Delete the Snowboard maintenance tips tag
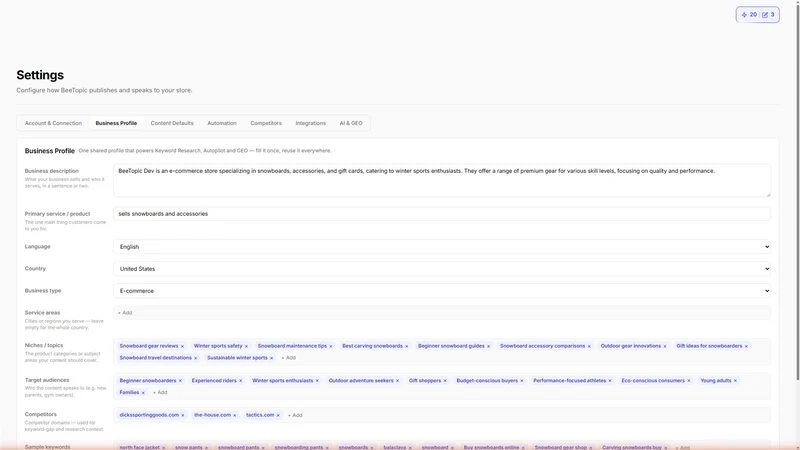Screen dimensions: 800x450 click(x=331, y=346)
